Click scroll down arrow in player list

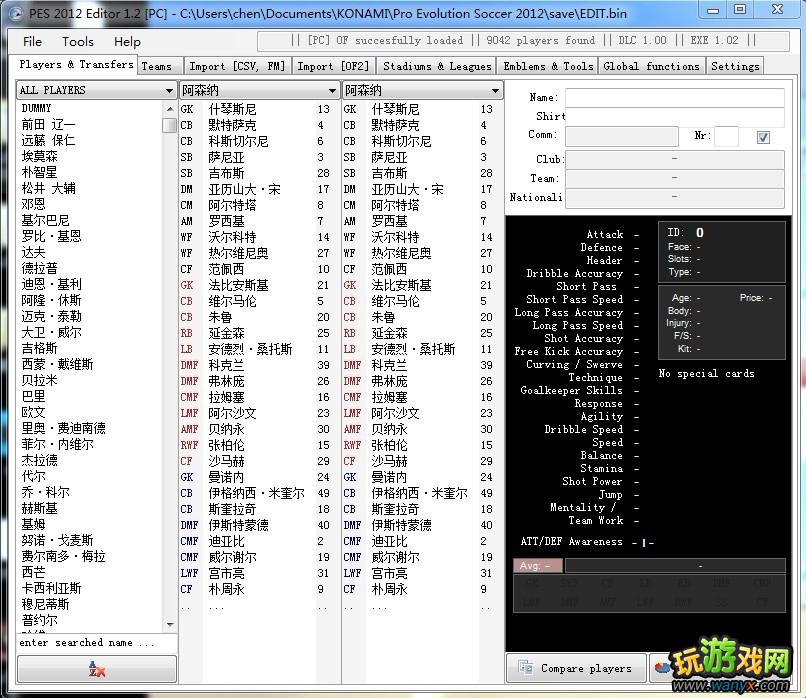click(170, 624)
